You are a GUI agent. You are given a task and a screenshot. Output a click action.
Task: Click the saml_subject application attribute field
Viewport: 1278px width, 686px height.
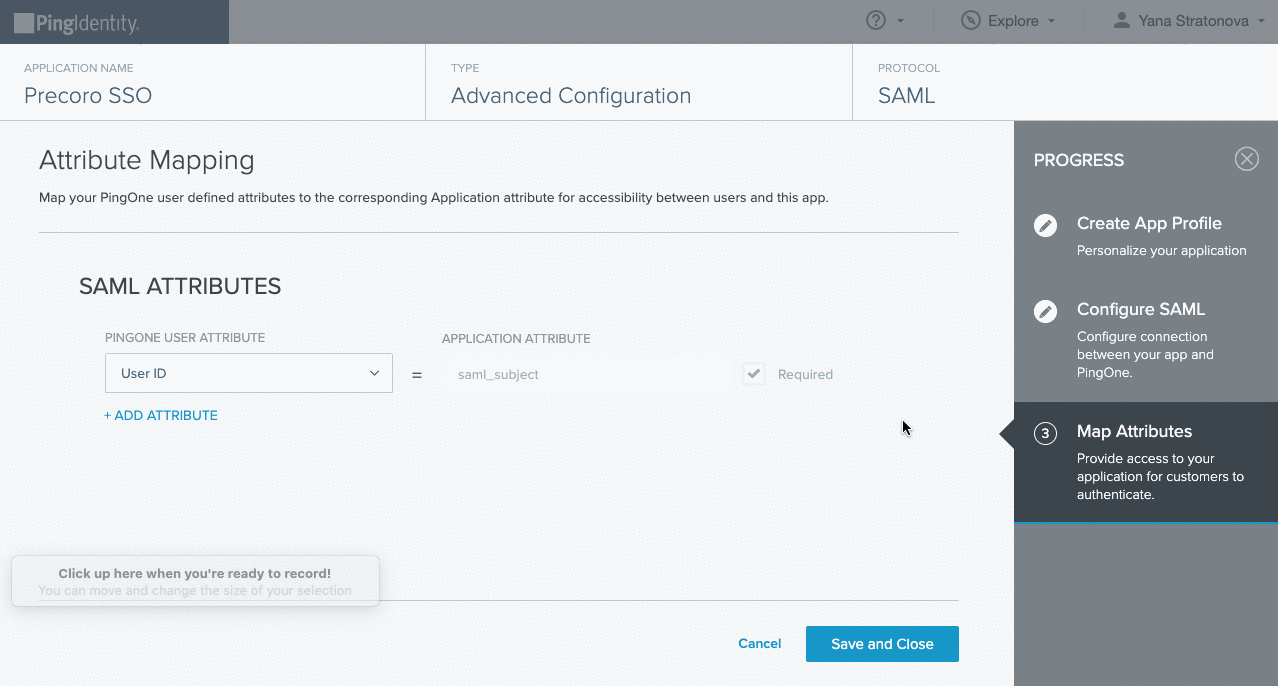coord(590,373)
